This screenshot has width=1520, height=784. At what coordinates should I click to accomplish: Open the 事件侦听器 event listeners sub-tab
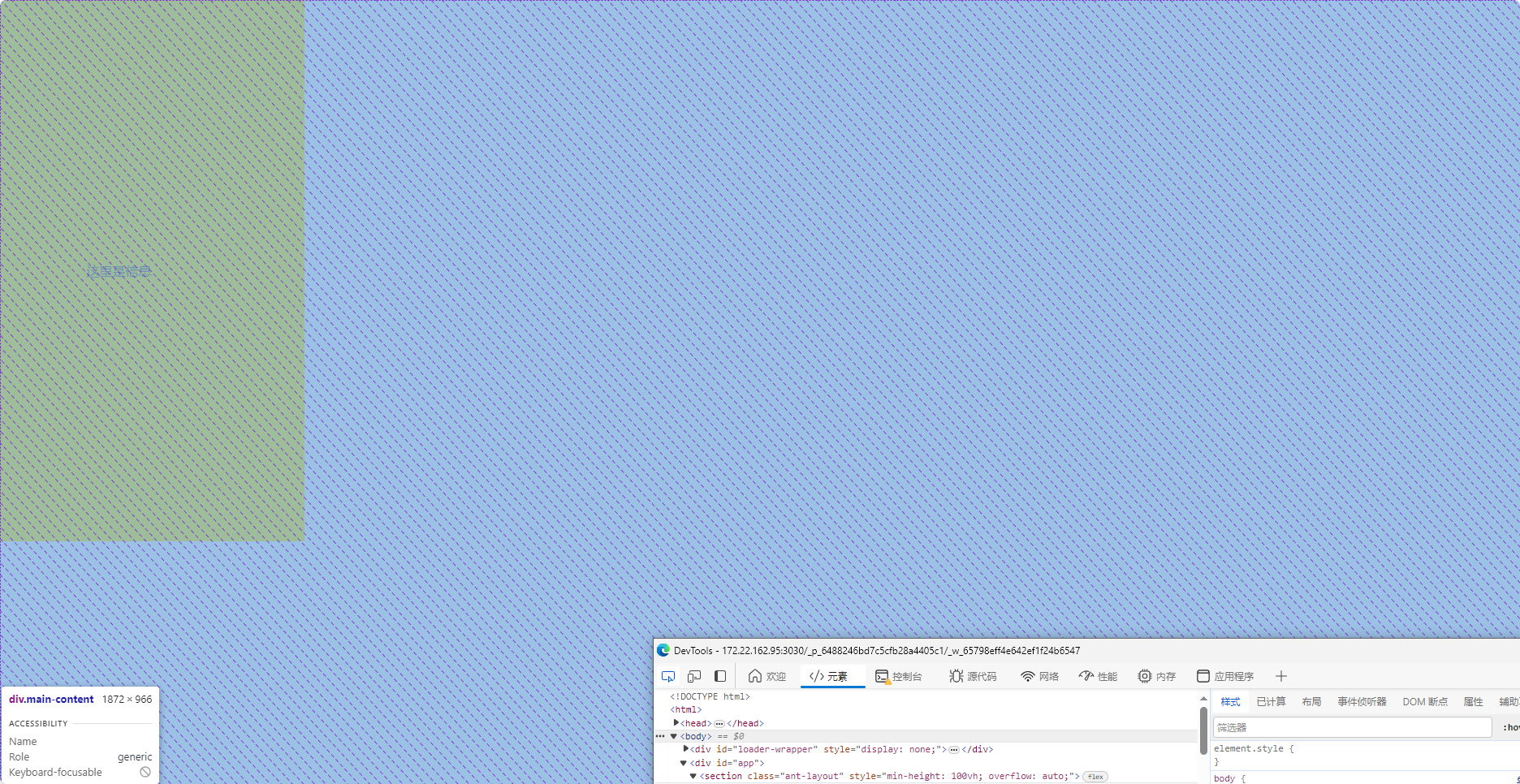coord(1362,702)
